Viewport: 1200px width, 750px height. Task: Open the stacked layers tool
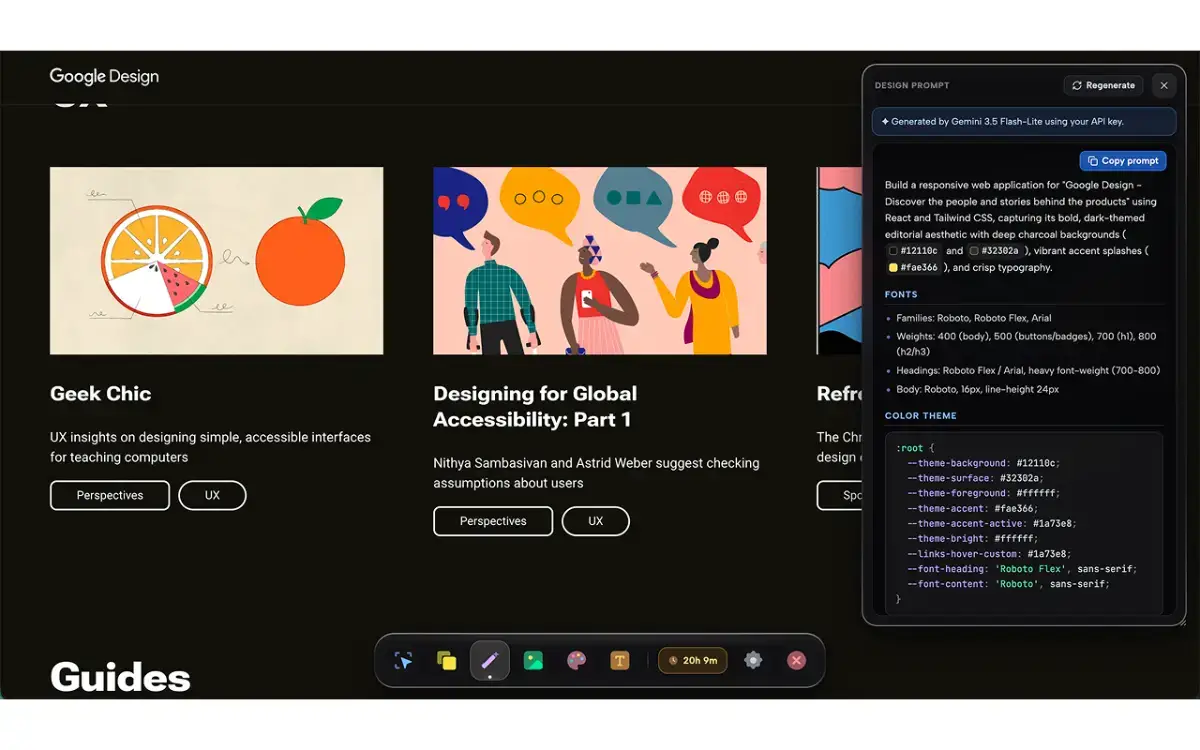click(447, 661)
